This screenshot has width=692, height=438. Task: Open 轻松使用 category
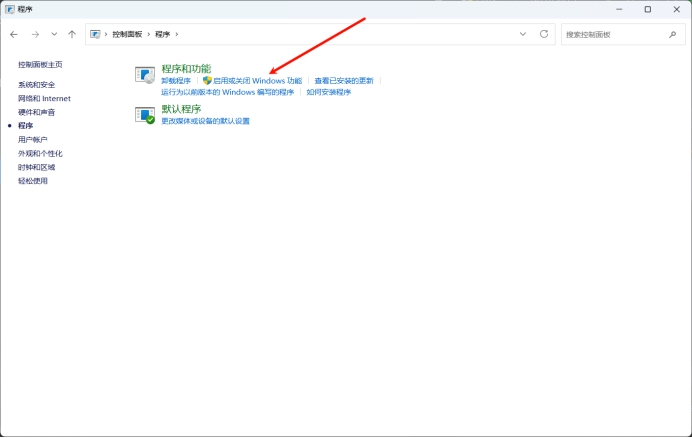tap(33, 181)
